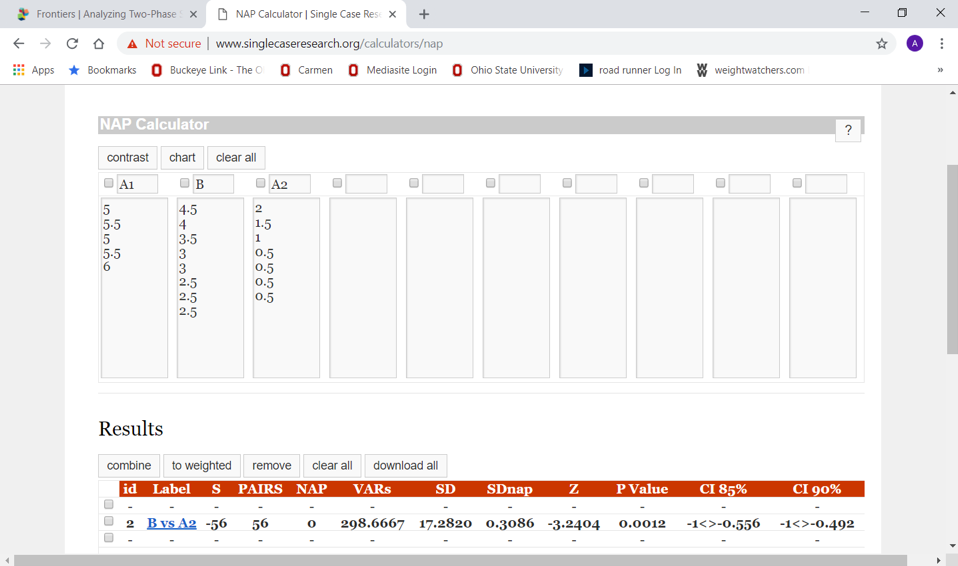Click the NAP column header
Viewport: 958px width, 566px height.
(312, 489)
